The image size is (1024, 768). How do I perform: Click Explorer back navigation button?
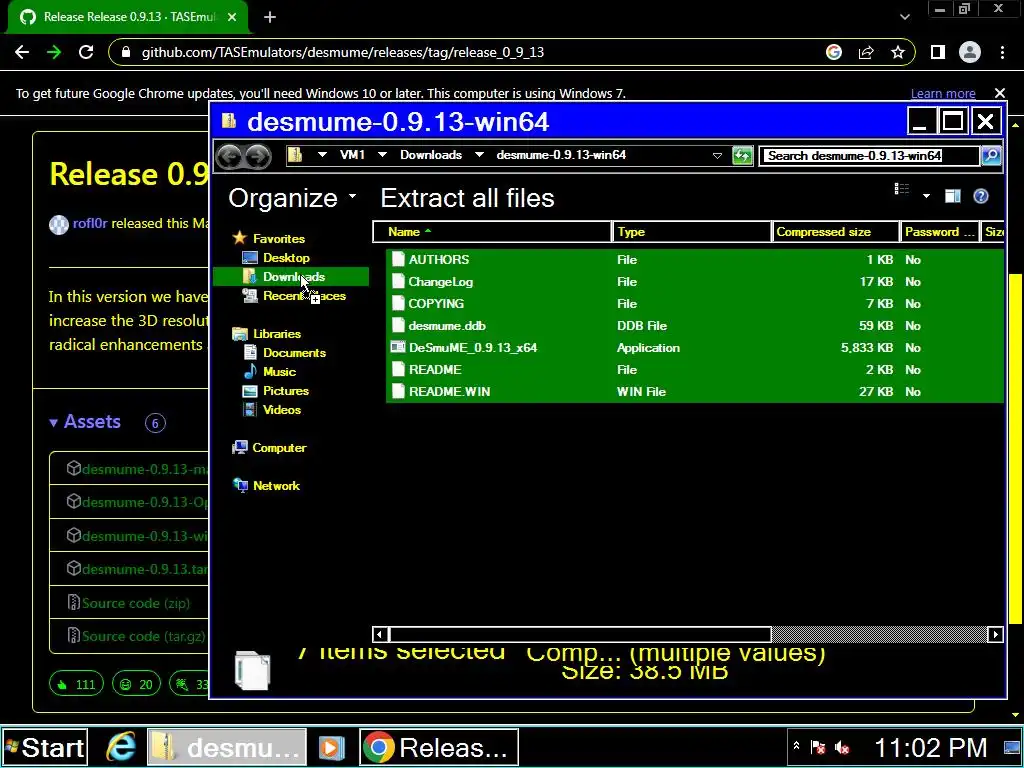click(229, 155)
